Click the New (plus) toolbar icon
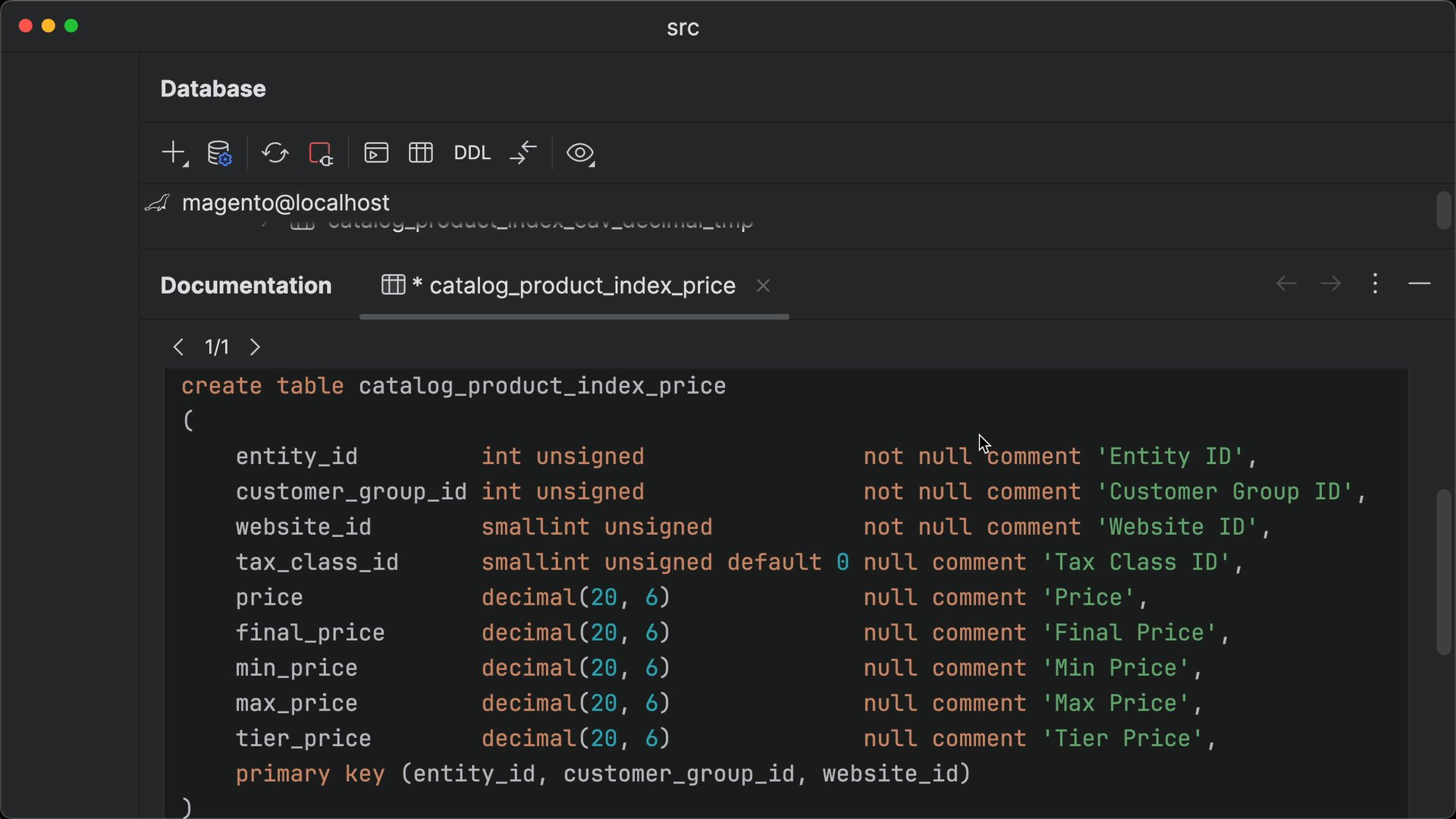Image resolution: width=1456 pixels, height=819 pixels. [174, 153]
